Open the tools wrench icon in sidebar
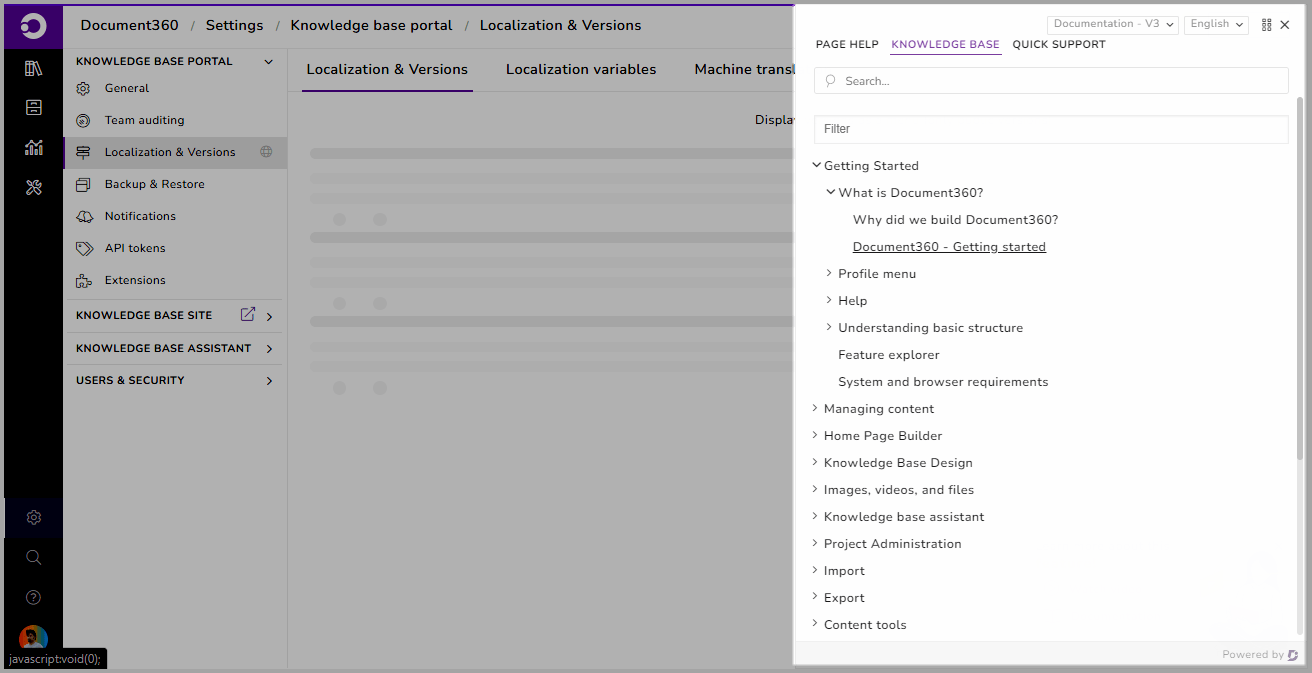The image size is (1312, 673). click(34, 187)
